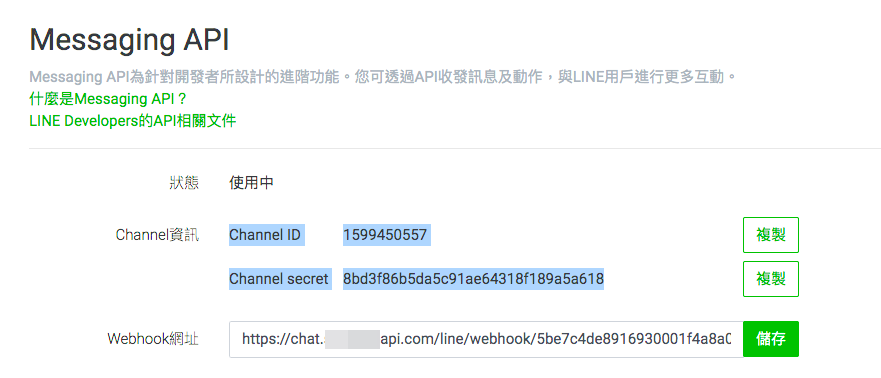
Task: Click the Channel資訊 section label
Action: tap(157, 235)
